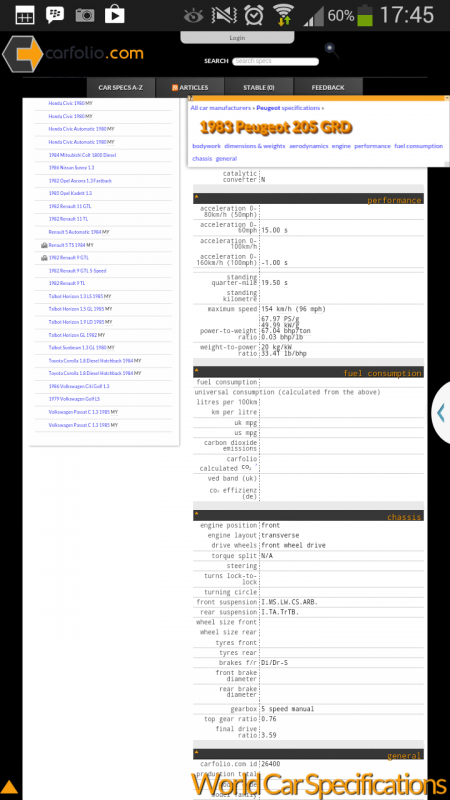
Task: Open the STABLE (0) tab
Action: tap(259, 88)
